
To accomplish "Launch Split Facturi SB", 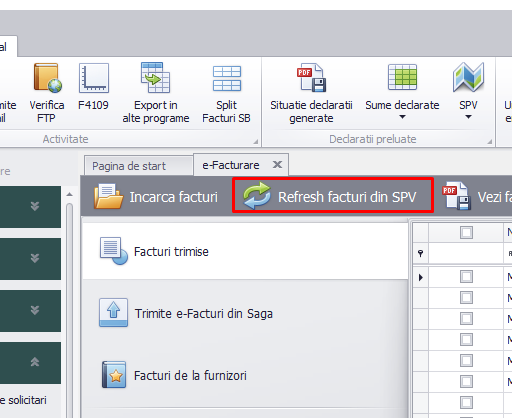I will pyautogui.click(x=226, y=93).
